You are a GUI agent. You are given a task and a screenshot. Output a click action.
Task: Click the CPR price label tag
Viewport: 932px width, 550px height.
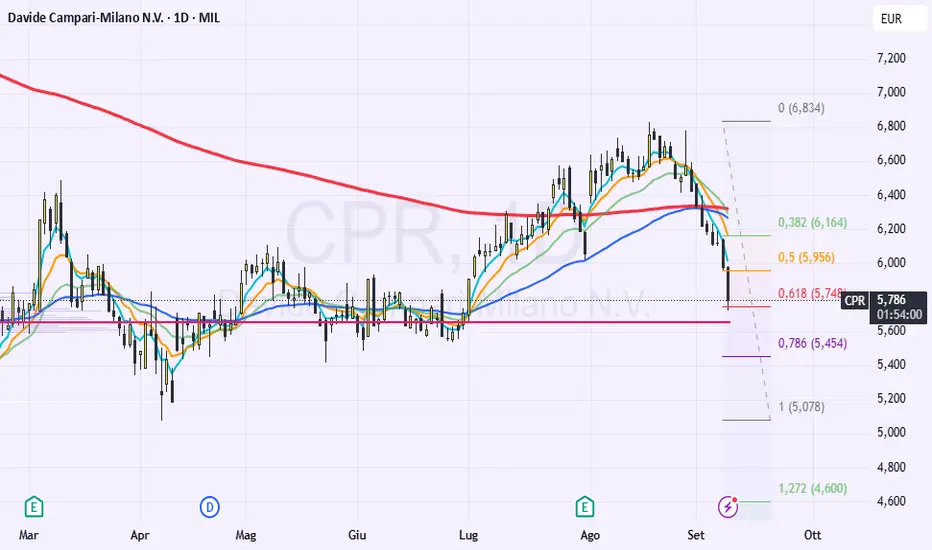855,300
